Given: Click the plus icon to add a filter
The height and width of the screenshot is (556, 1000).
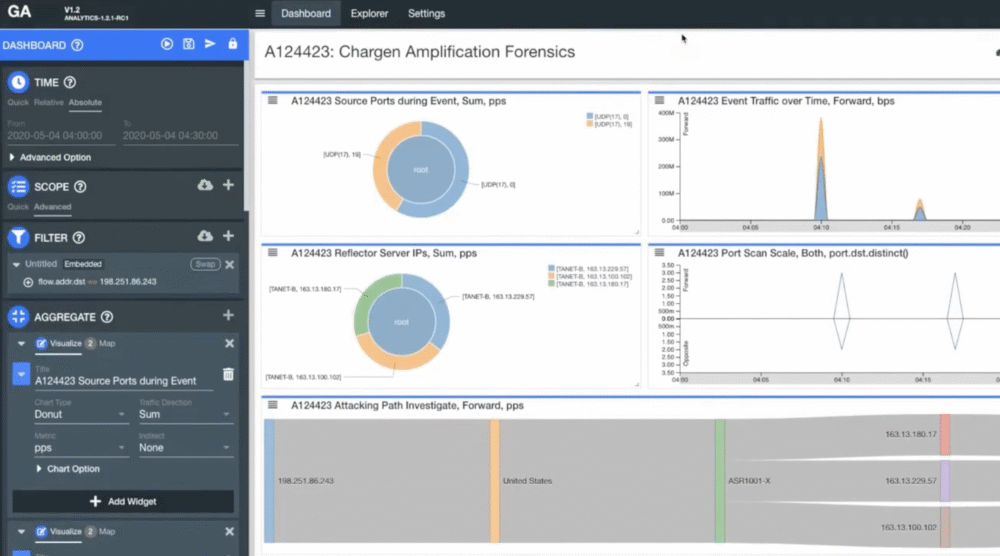Looking at the screenshot, I should coord(228,236).
